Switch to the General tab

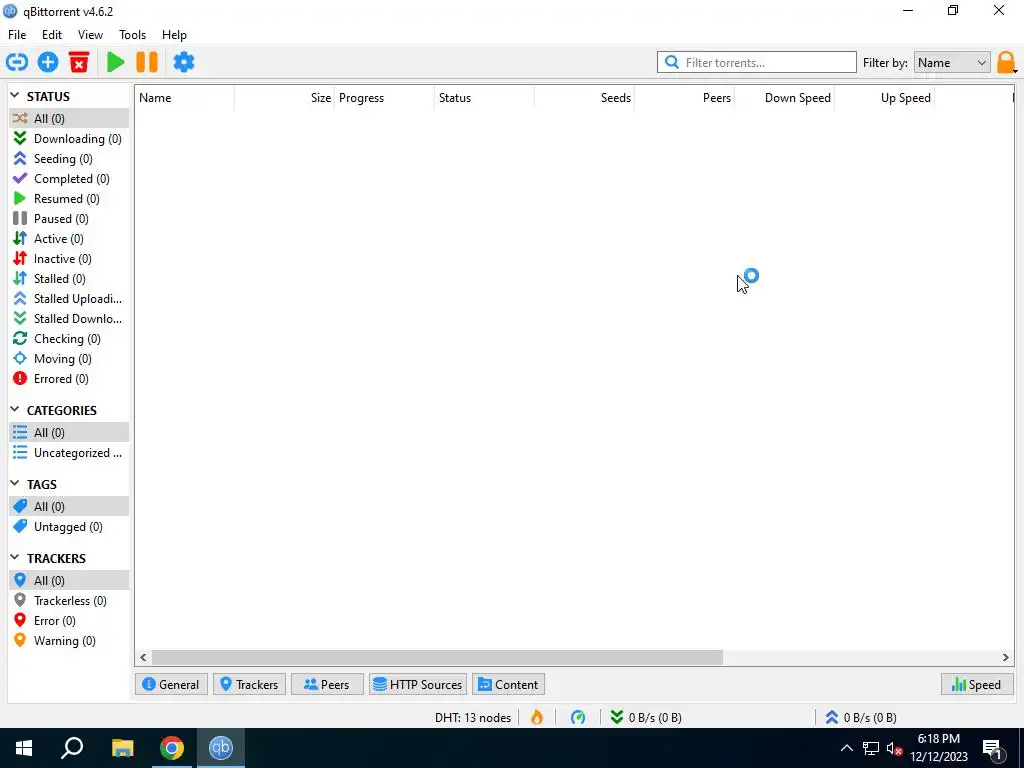(x=171, y=684)
